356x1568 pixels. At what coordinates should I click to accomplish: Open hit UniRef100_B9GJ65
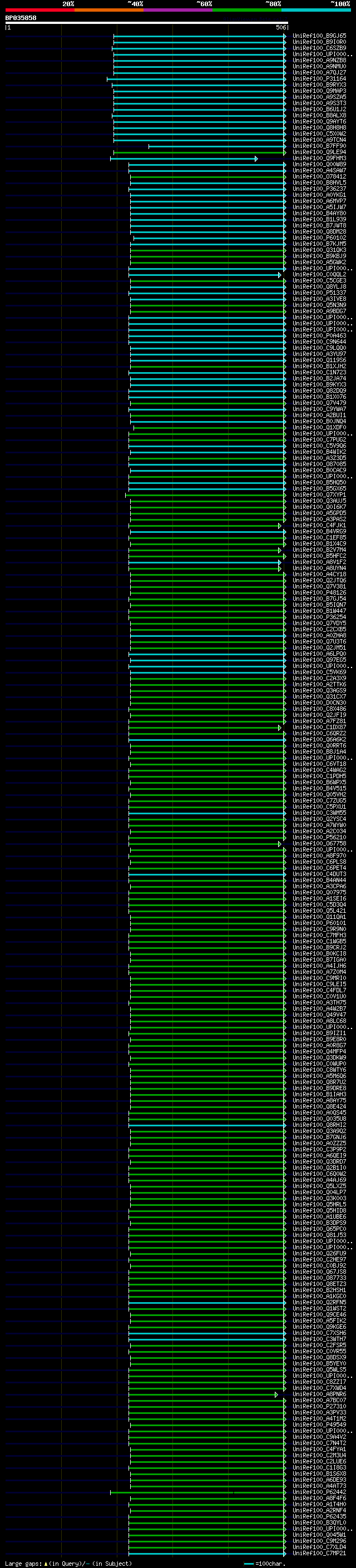tap(319, 36)
